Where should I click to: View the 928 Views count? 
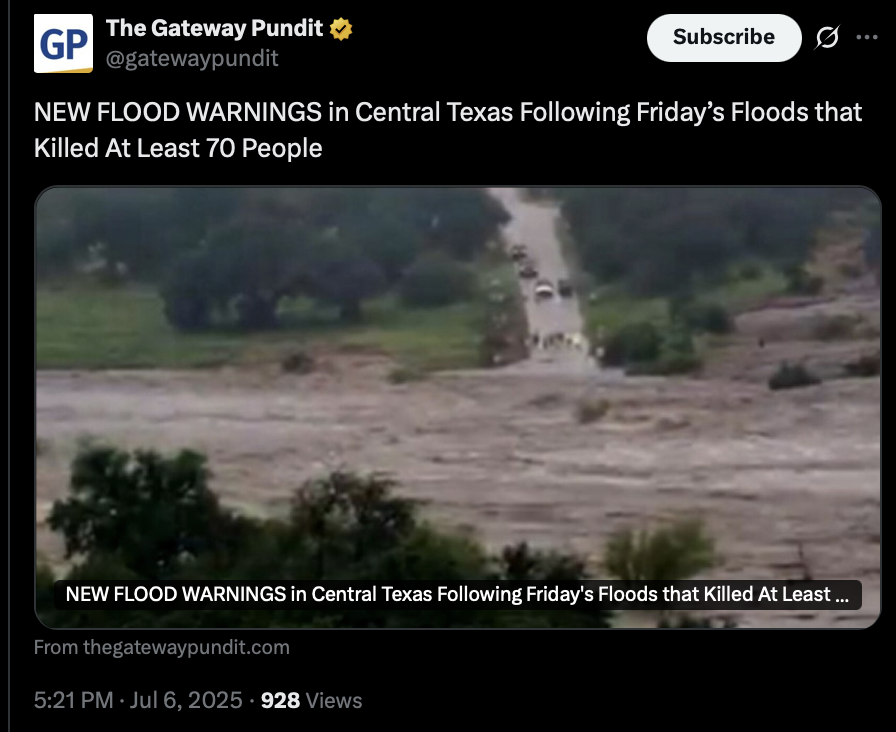pyautogui.click(x=311, y=700)
